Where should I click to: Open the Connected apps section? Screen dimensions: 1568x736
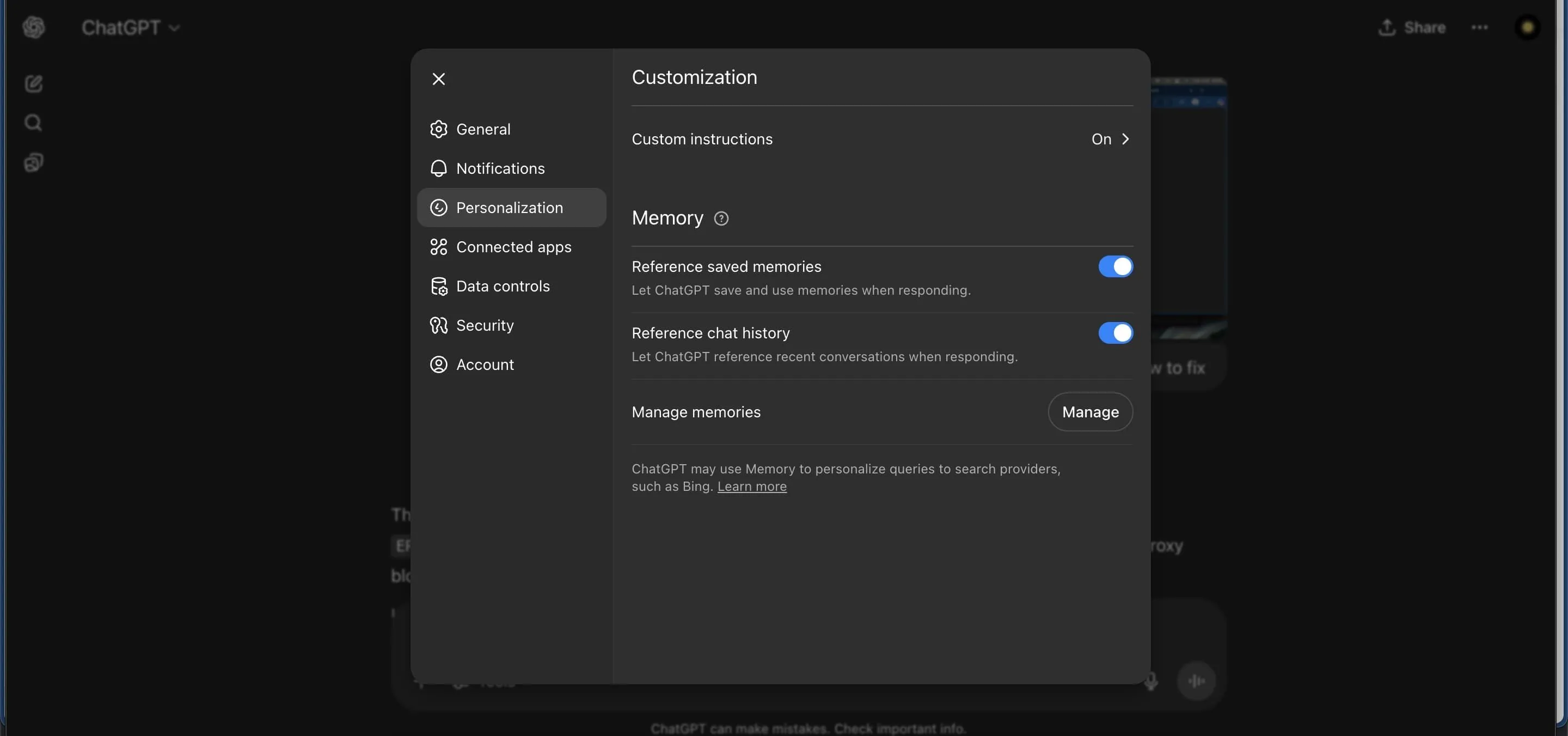pos(513,247)
